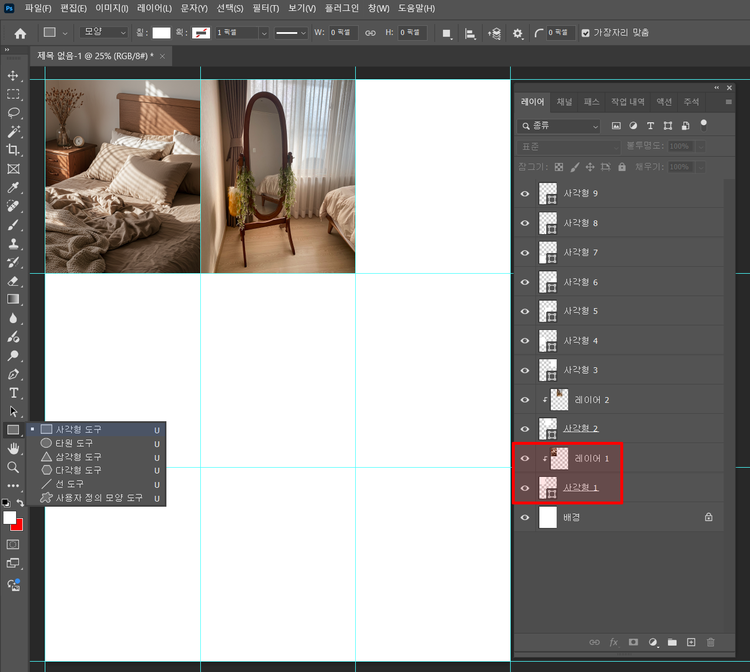Image resolution: width=750 pixels, height=672 pixels.
Task: Toggle visibility of the 배경 layer
Action: tap(525, 518)
